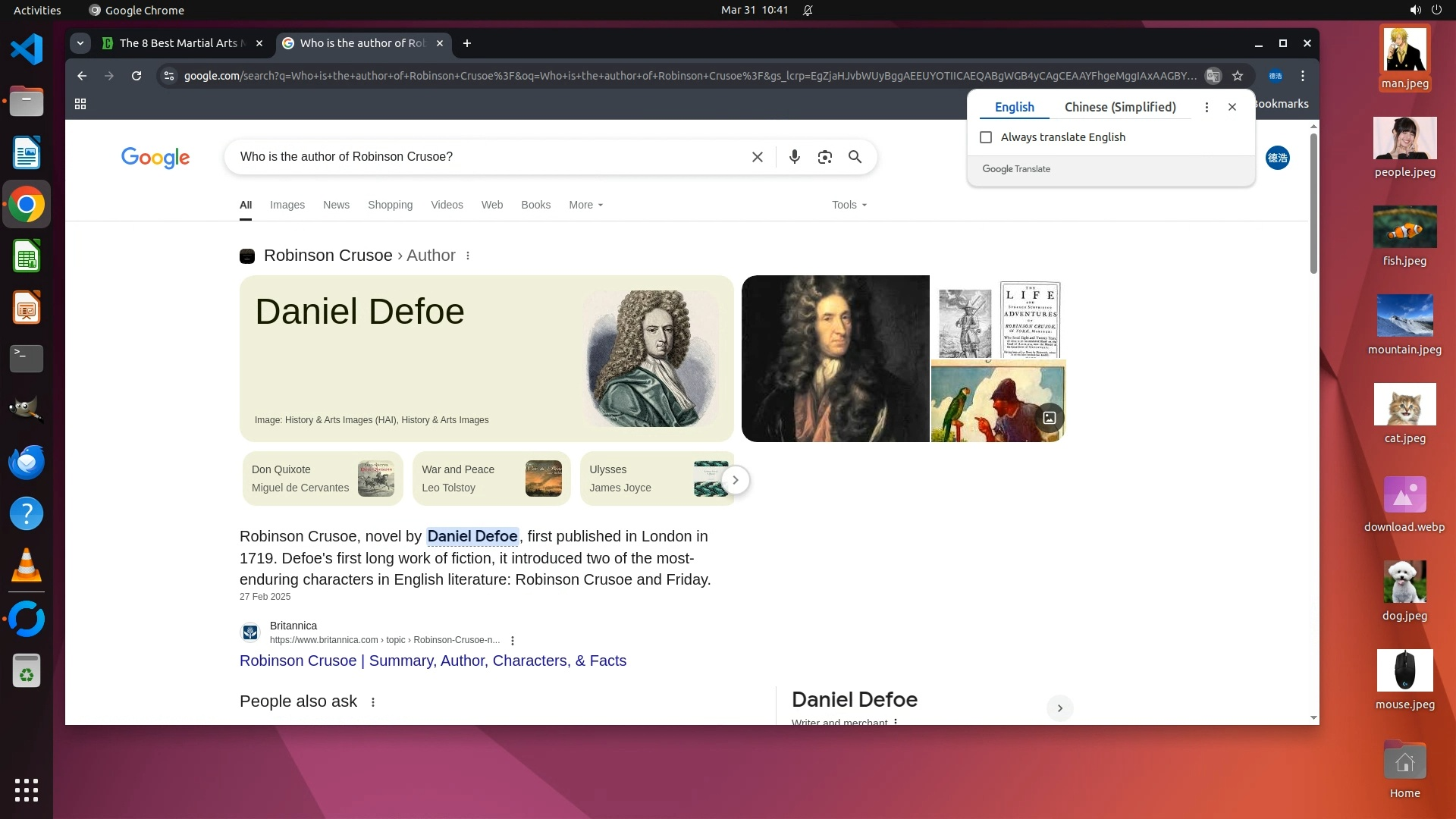Select Chinese (Simplified) translate tab
This screenshot has height=819, width=1456.
(1120, 107)
